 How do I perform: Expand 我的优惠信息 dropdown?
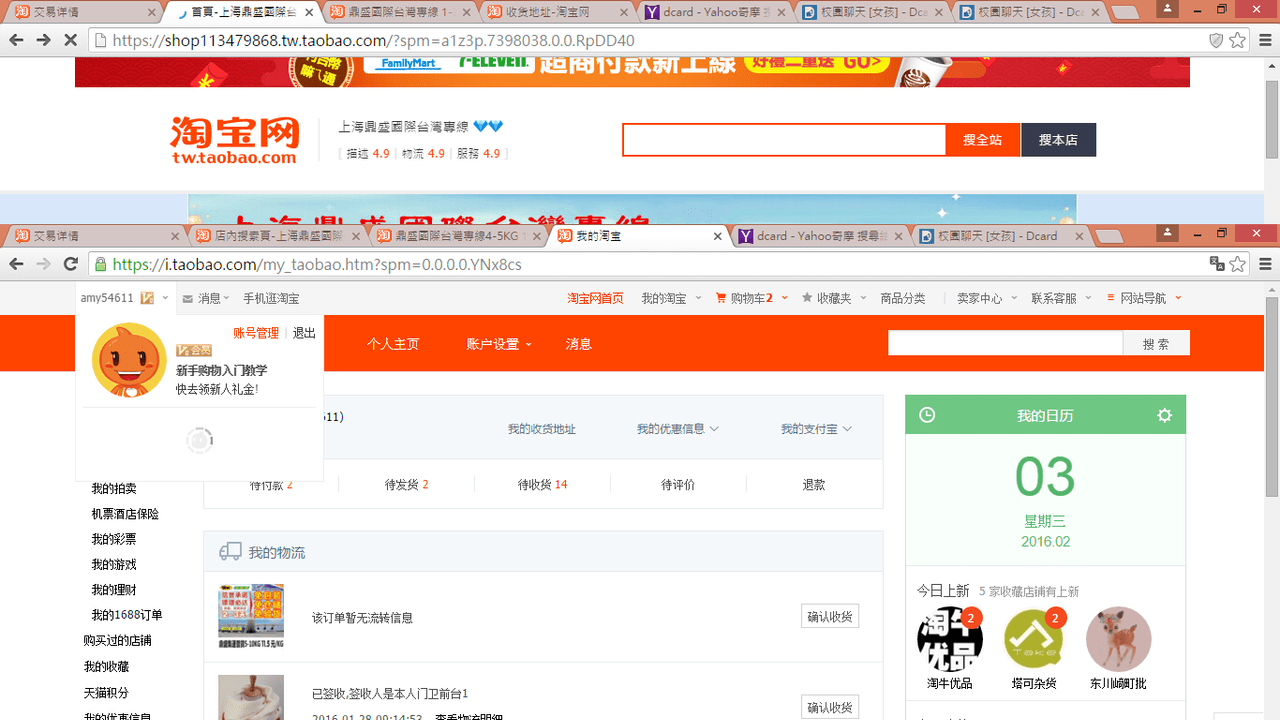(678, 429)
